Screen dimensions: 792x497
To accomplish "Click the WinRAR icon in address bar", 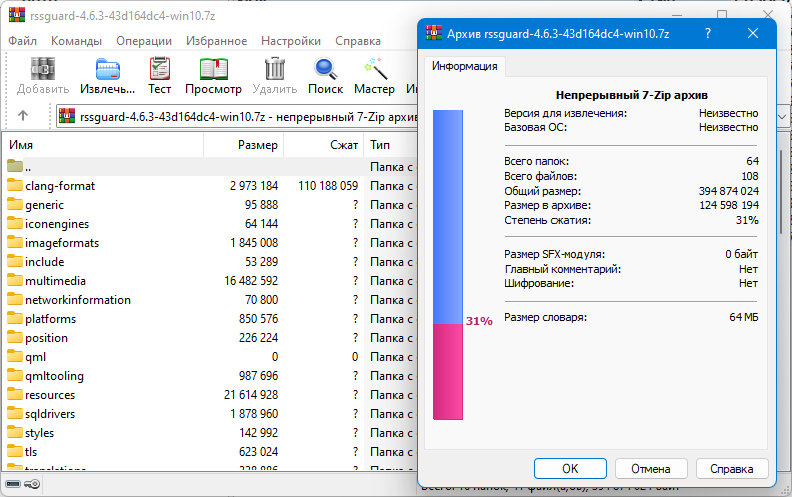I will [67, 116].
